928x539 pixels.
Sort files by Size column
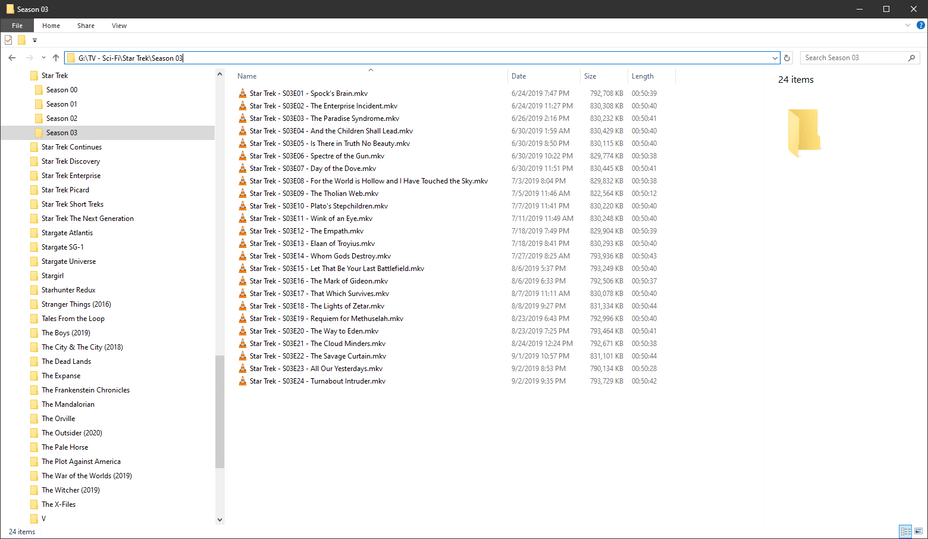pos(604,76)
